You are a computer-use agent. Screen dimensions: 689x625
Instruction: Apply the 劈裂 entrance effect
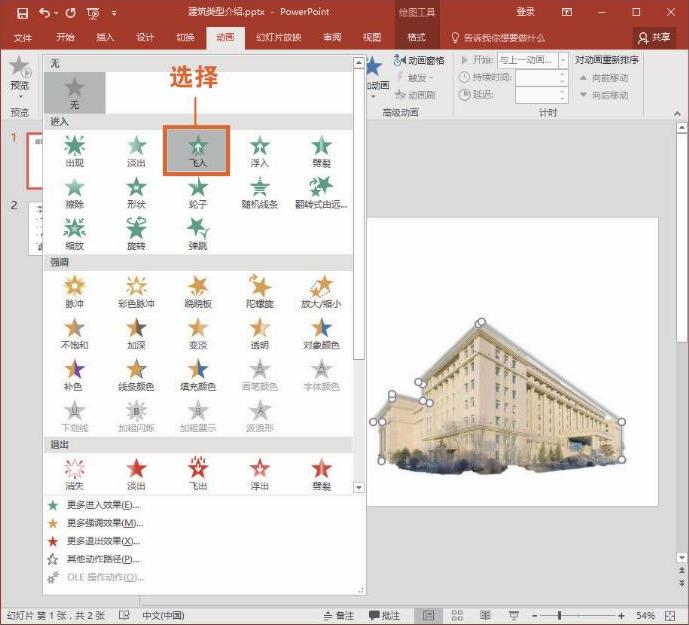click(321, 151)
